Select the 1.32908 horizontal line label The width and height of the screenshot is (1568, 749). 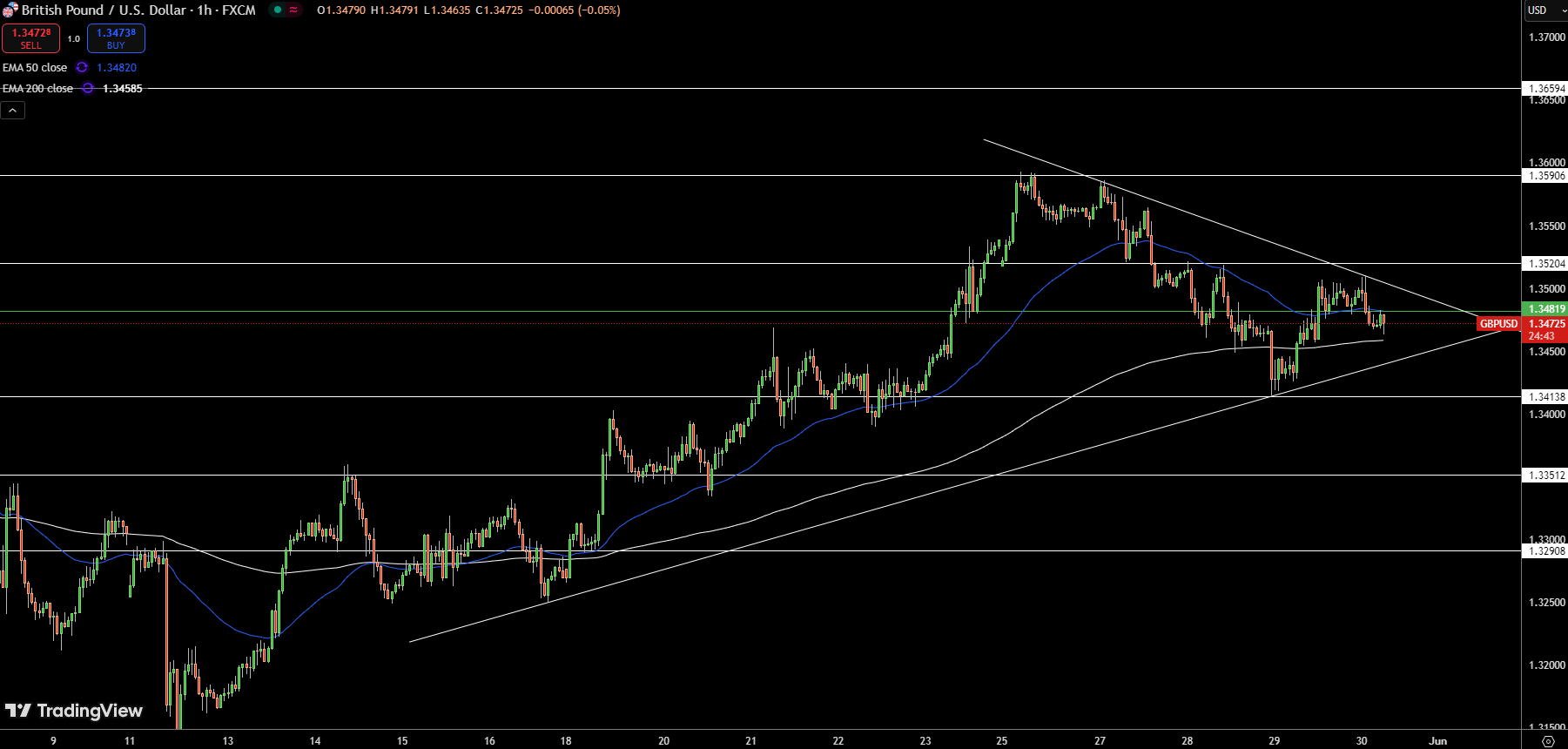click(1546, 550)
